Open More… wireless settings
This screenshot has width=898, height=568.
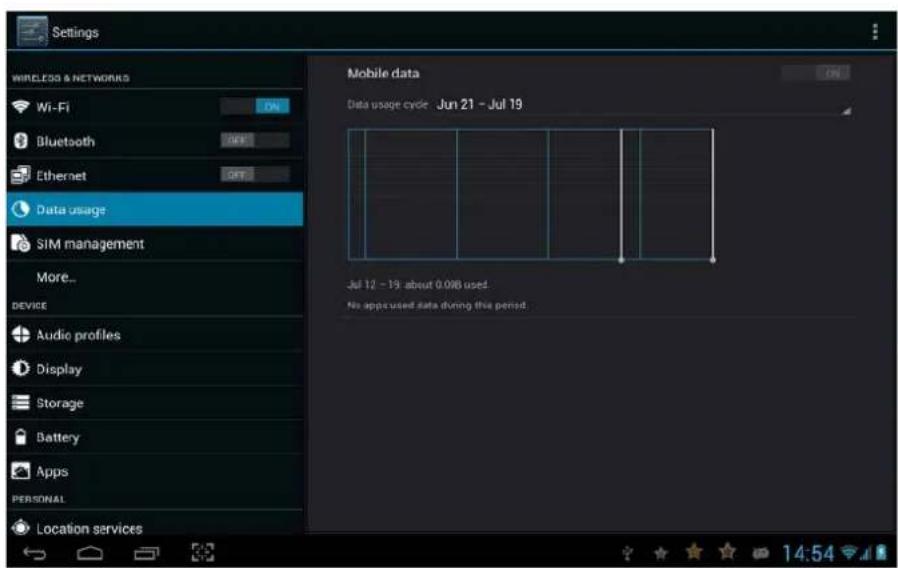point(155,277)
